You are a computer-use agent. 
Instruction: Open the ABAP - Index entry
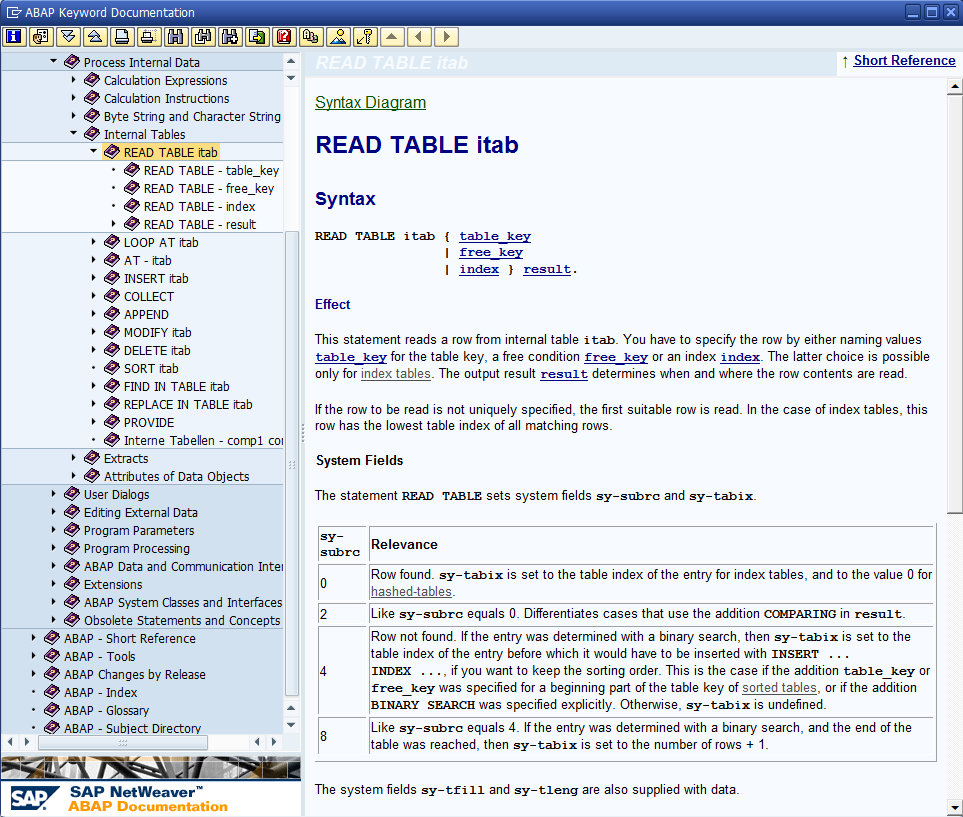click(101, 692)
